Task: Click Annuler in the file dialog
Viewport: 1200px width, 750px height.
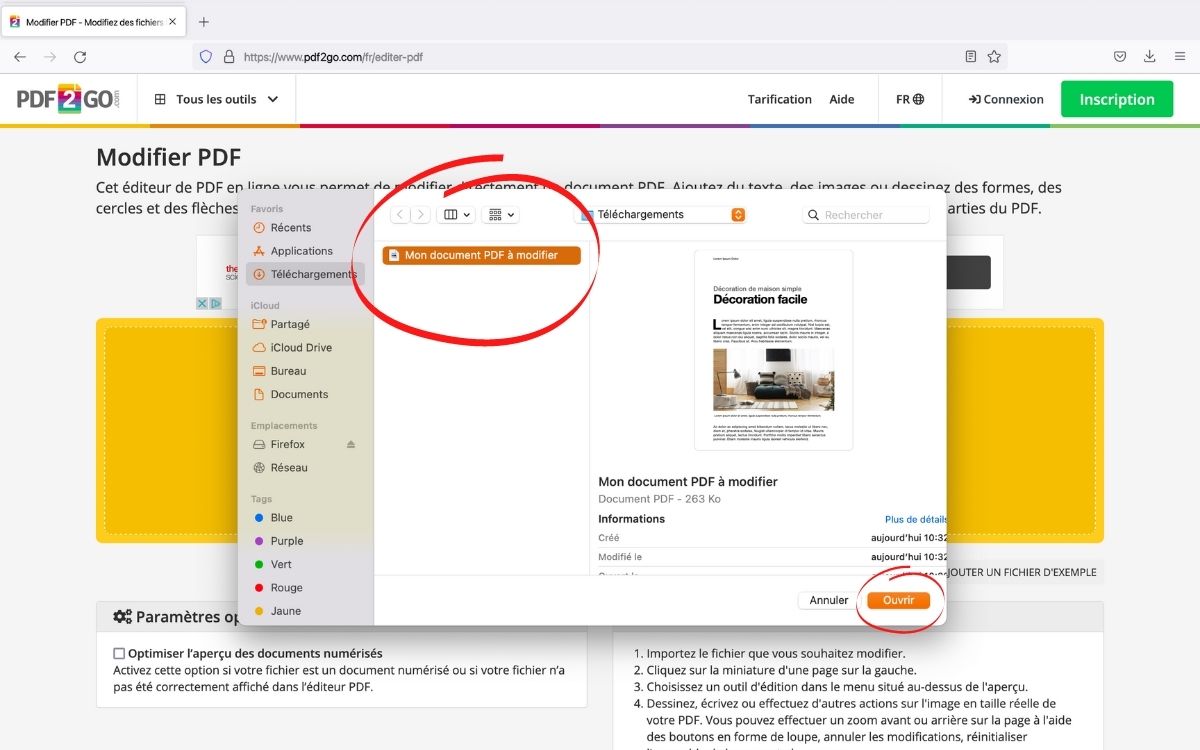Action: click(x=829, y=600)
